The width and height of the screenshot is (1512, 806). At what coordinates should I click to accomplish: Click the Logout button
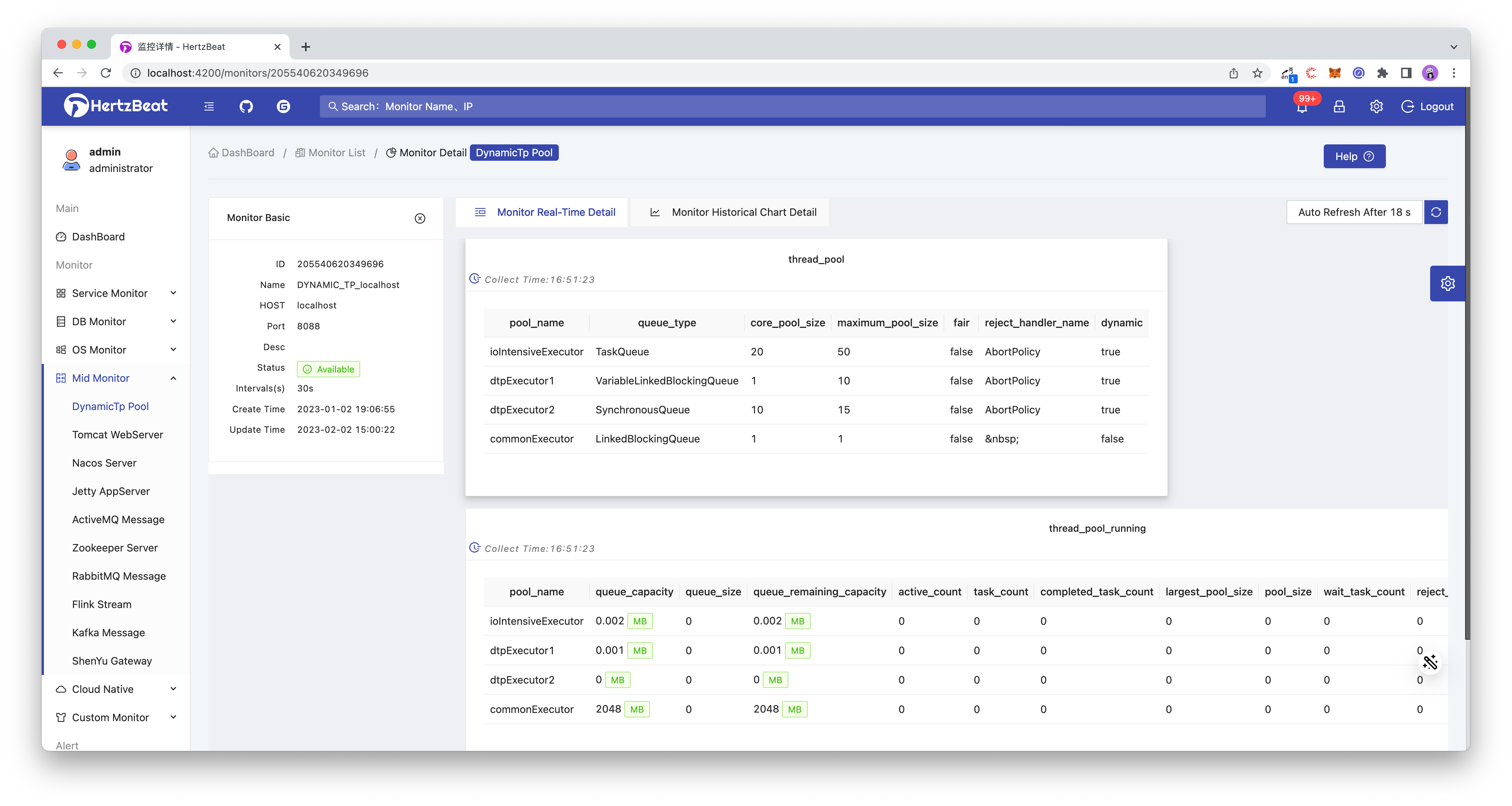click(x=1428, y=106)
